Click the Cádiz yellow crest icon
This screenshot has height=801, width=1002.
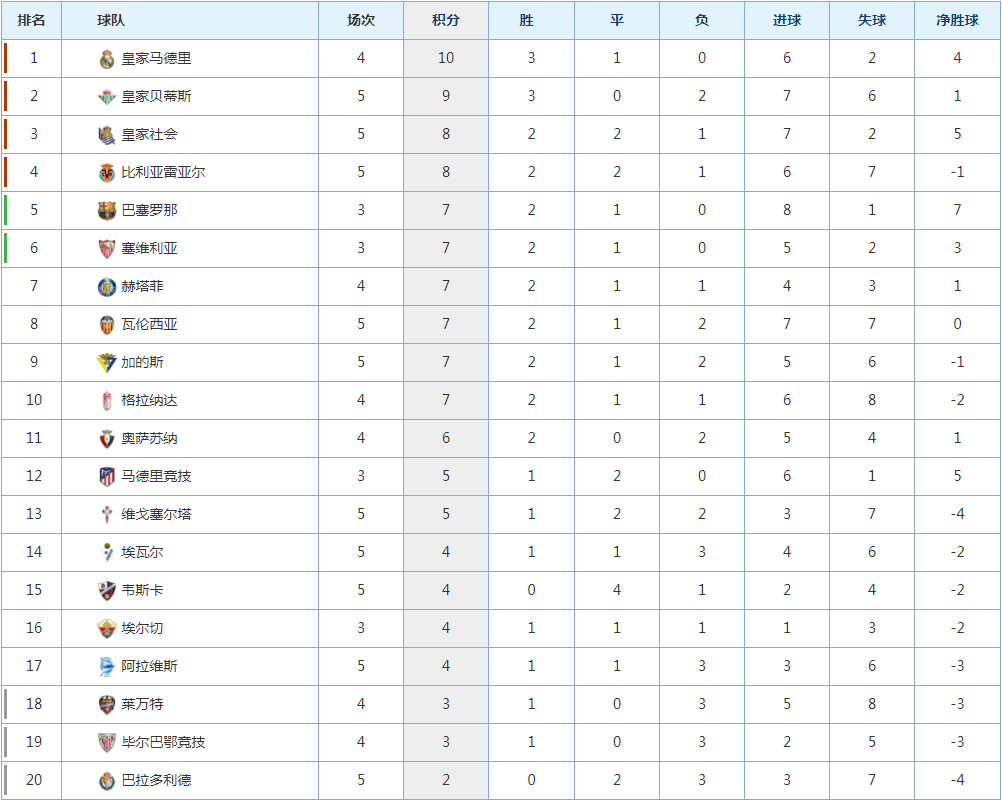107,362
